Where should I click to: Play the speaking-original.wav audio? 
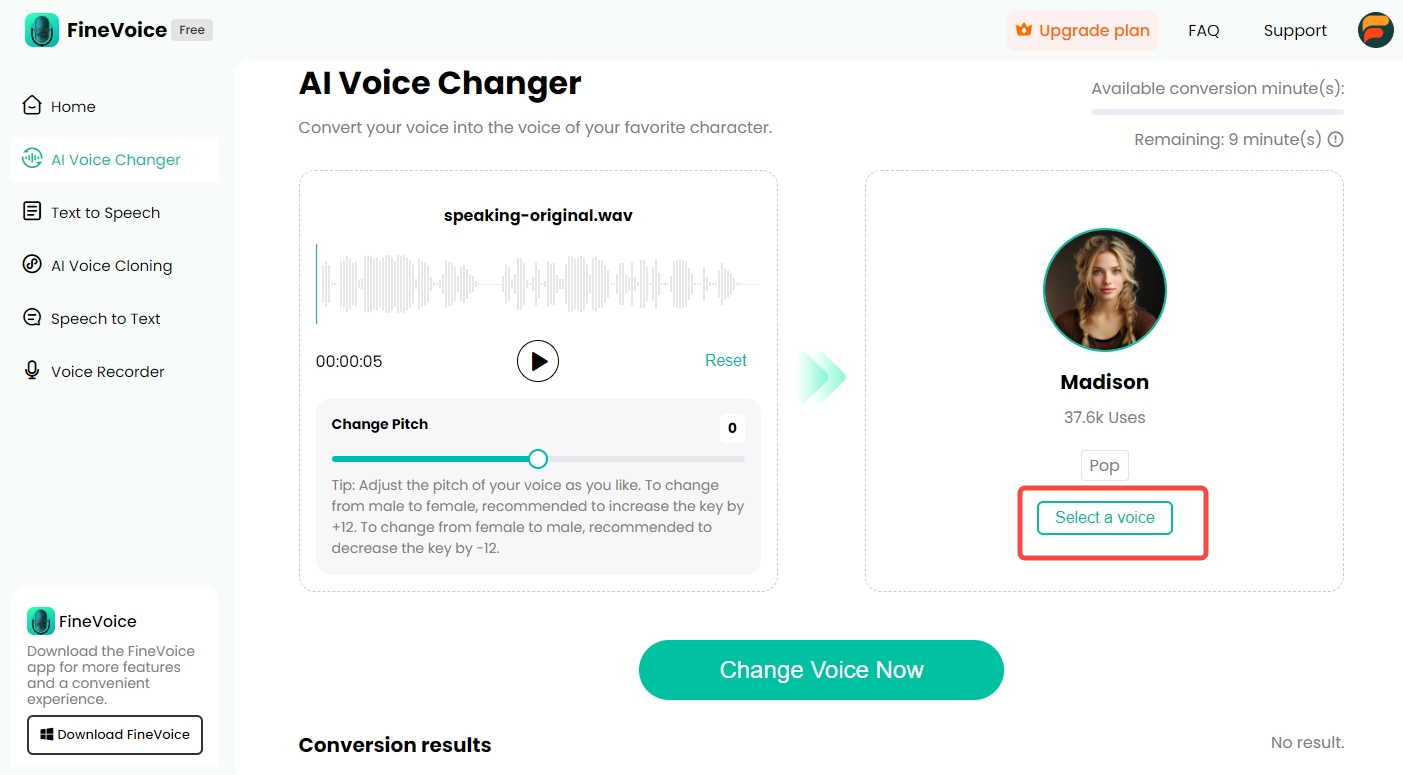pyautogui.click(x=538, y=361)
